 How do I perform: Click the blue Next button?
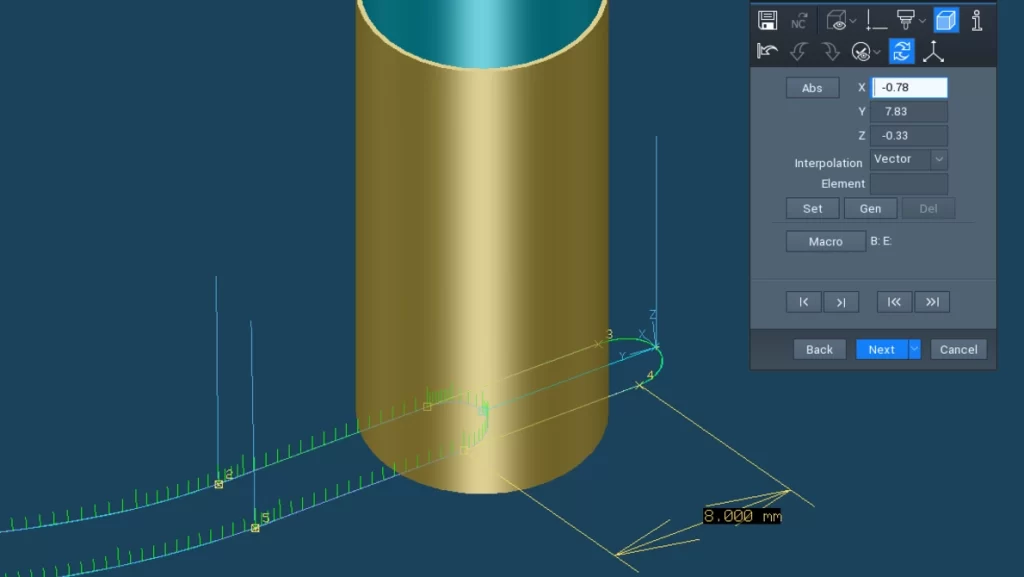pyautogui.click(x=882, y=350)
